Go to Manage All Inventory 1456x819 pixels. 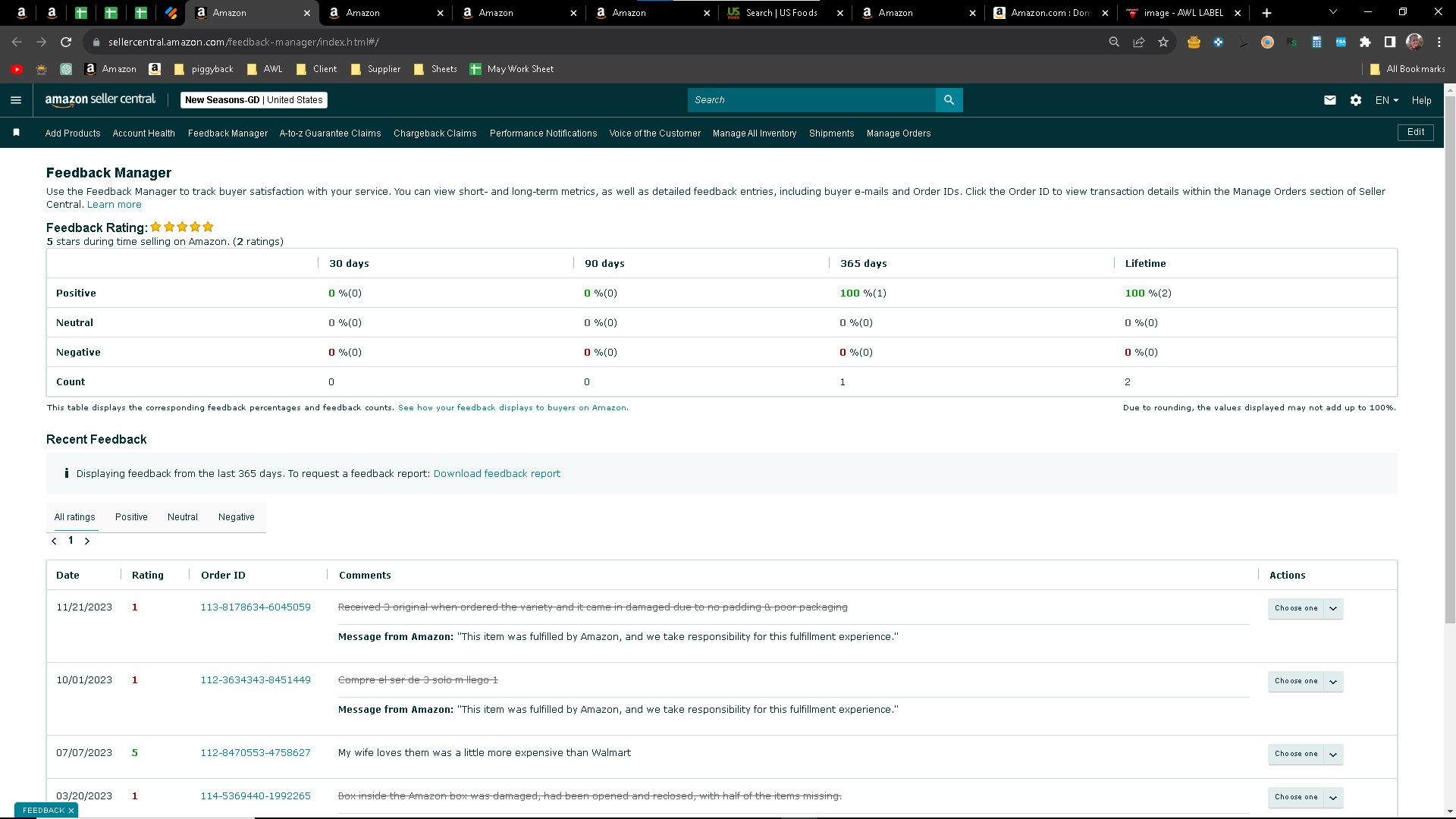[755, 133]
